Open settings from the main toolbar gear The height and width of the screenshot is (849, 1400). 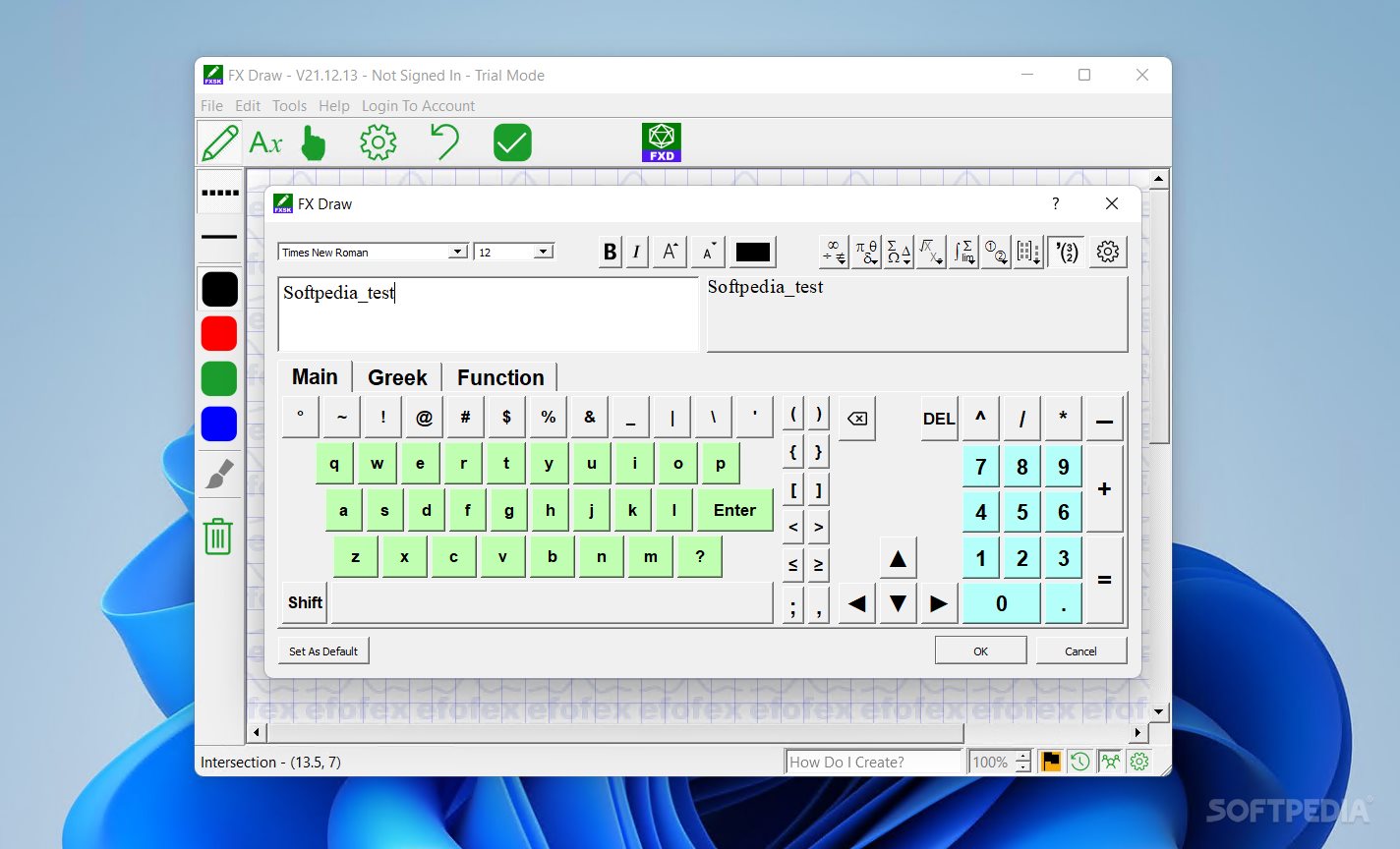click(378, 142)
